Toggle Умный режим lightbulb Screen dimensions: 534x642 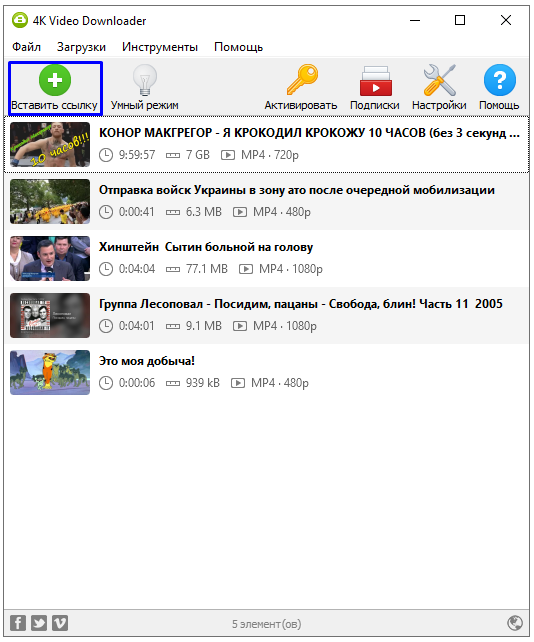point(145,88)
